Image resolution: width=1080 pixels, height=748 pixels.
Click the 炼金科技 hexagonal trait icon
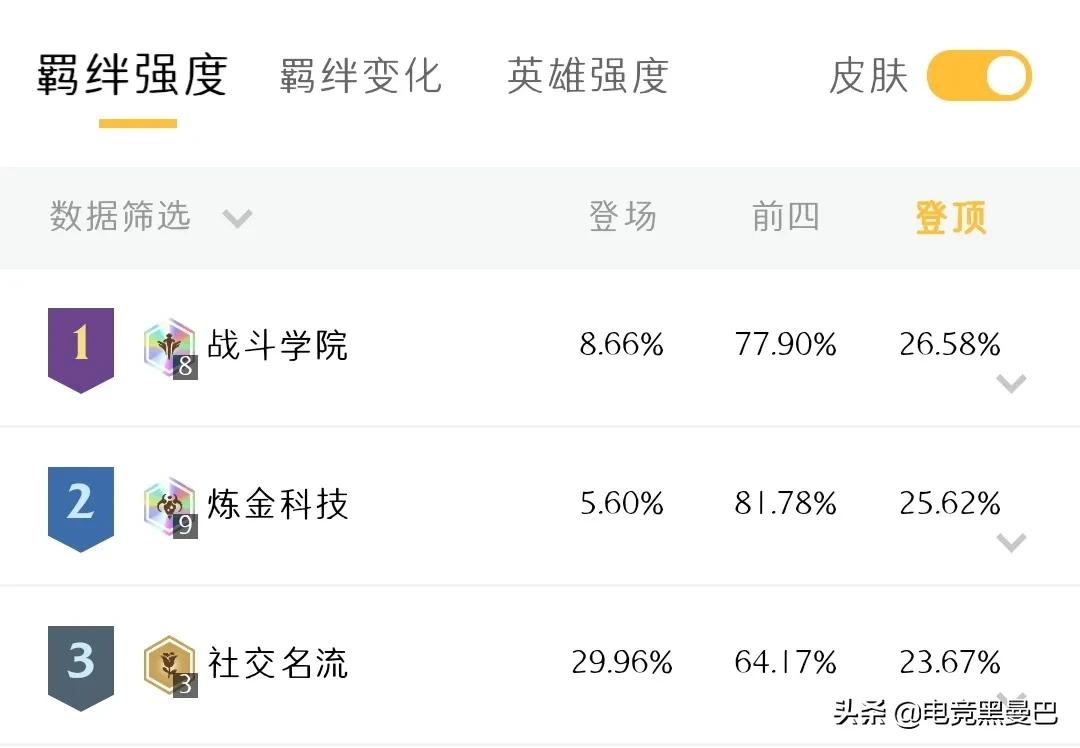[170, 503]
